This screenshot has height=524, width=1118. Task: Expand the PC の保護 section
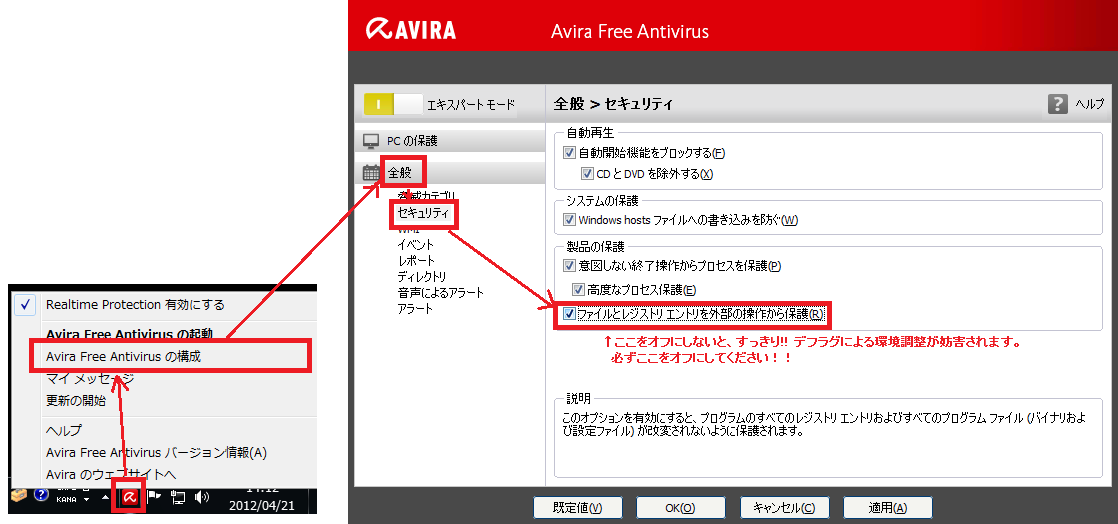point(450,141)
